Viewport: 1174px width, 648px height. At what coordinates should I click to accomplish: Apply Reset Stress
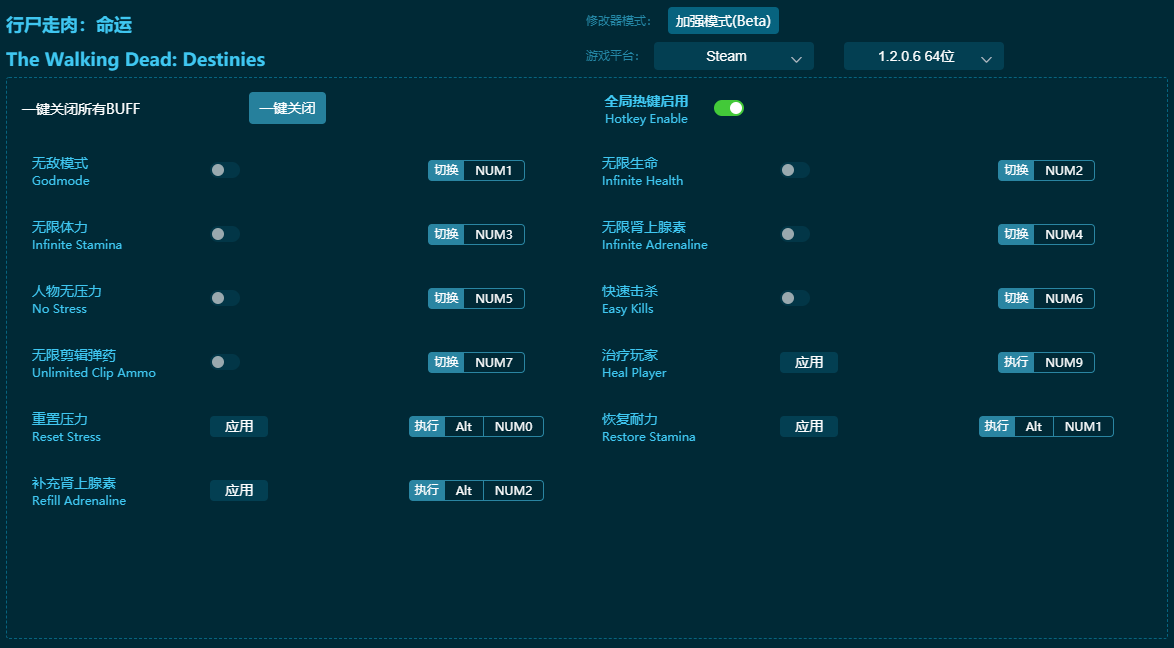238,426
